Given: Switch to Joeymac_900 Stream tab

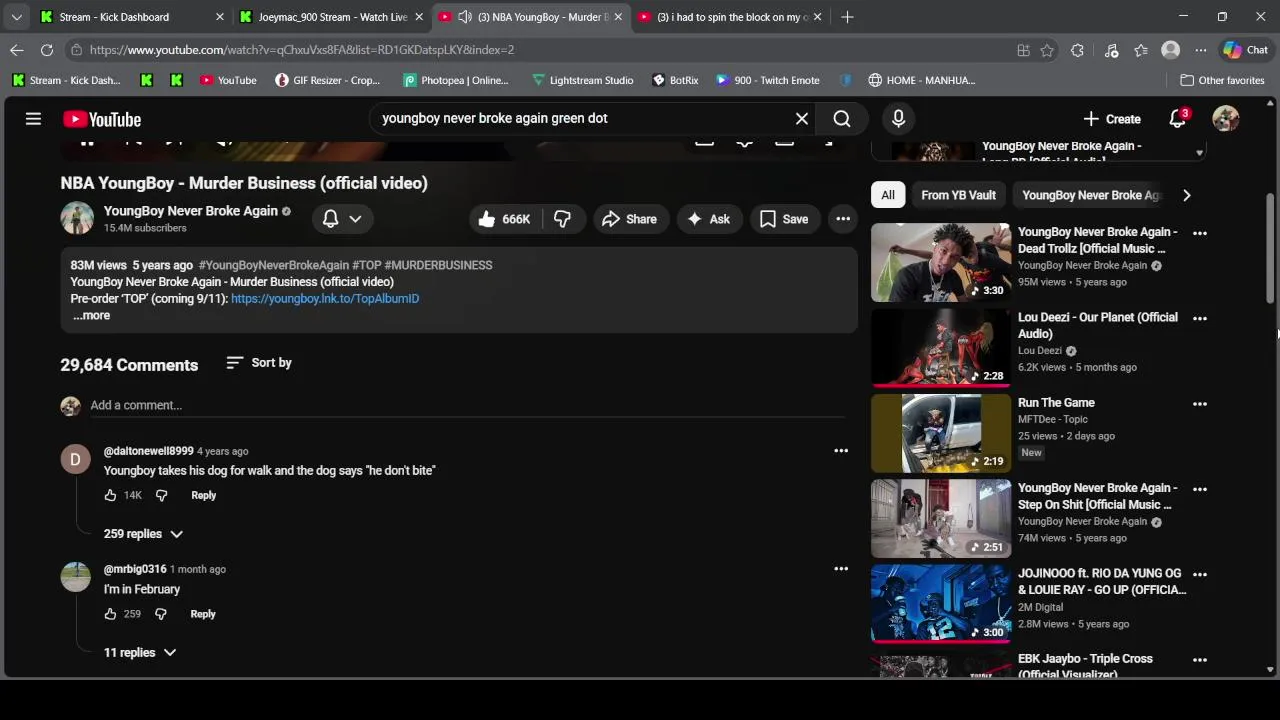Looking at the screenshot, I should coord(330,17).
